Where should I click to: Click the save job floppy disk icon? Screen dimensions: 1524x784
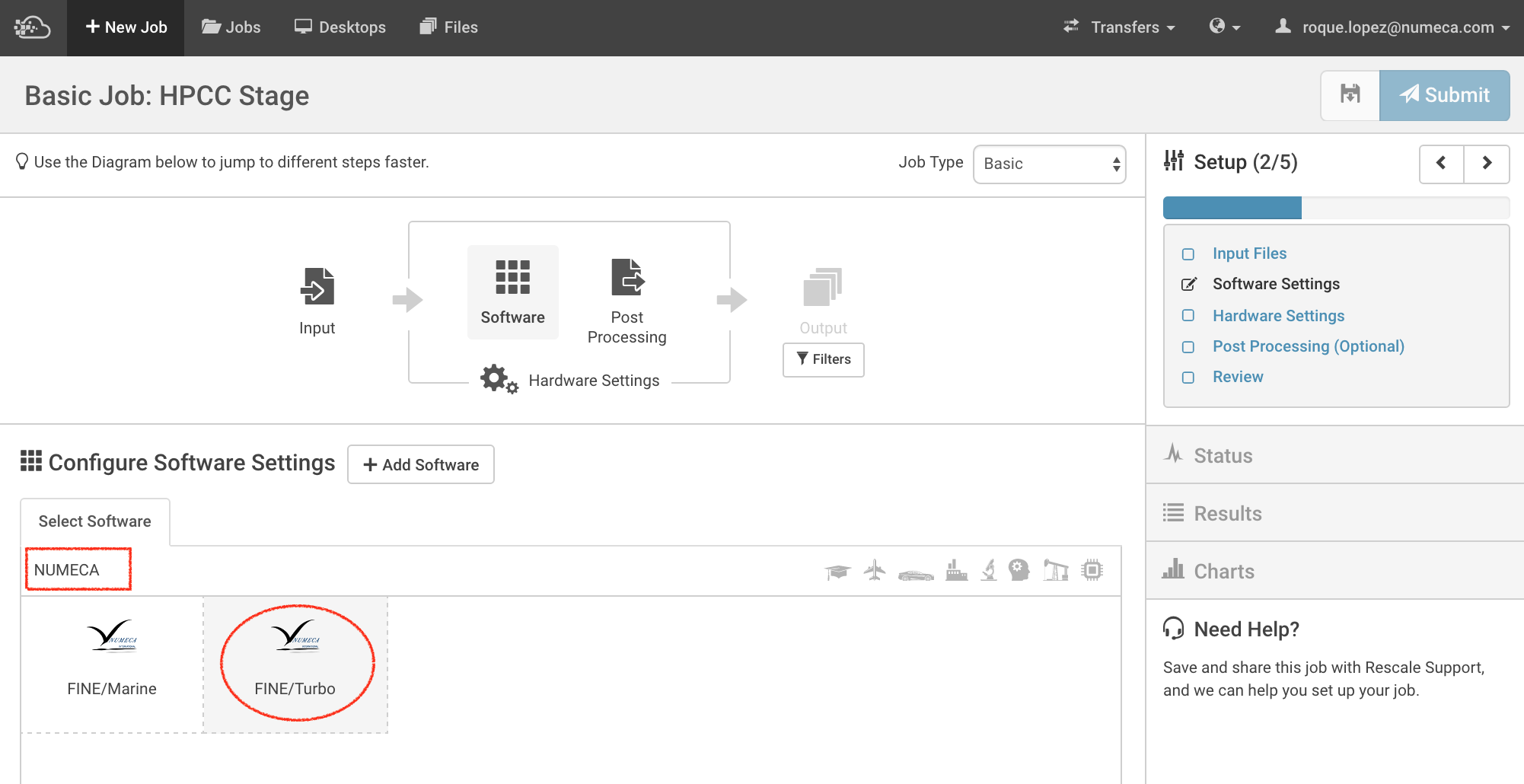click(x=1350, y=95)
